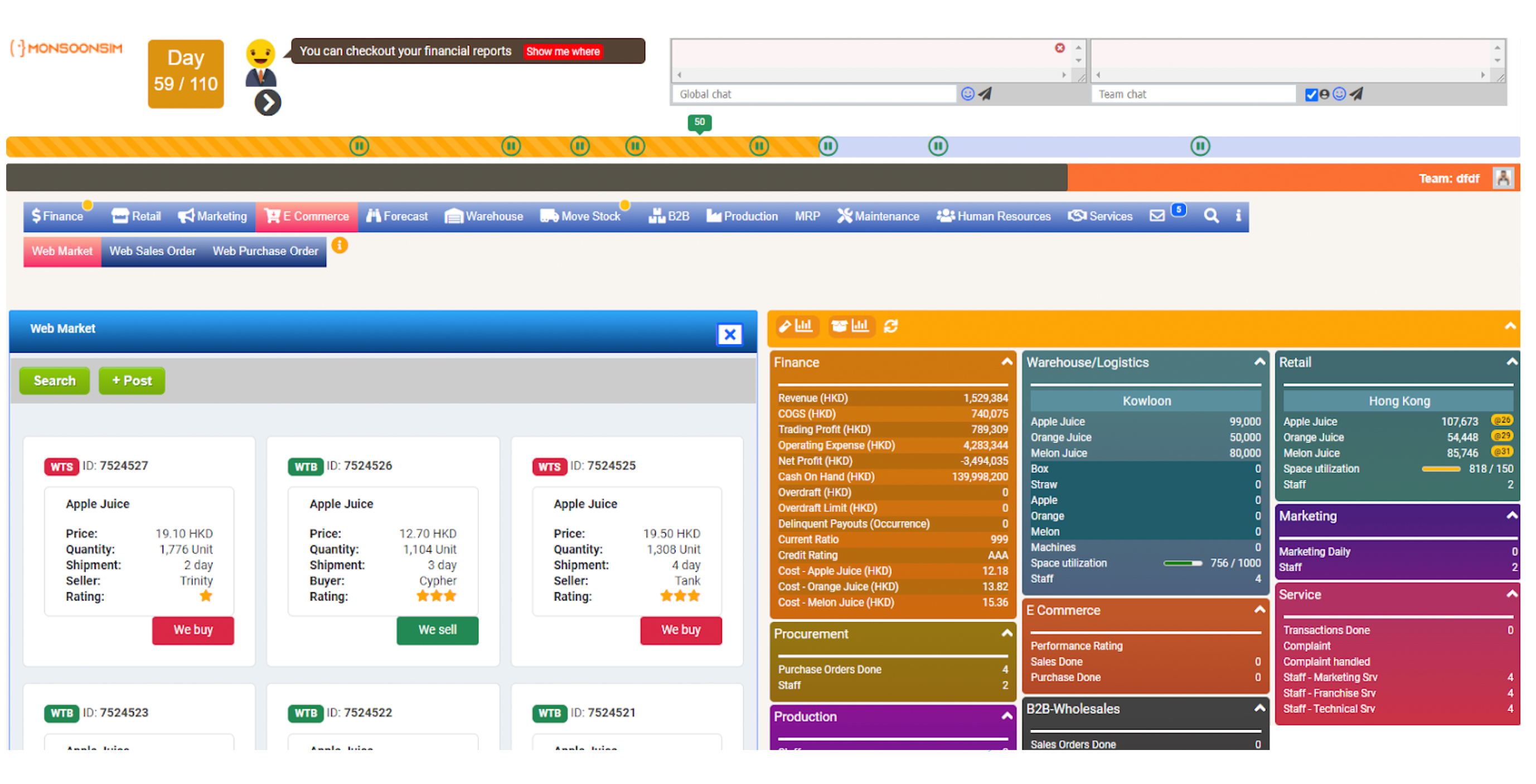Click the Show me where button
The height and width of the screenshot is (784, 1536).
tap(563, 51)
